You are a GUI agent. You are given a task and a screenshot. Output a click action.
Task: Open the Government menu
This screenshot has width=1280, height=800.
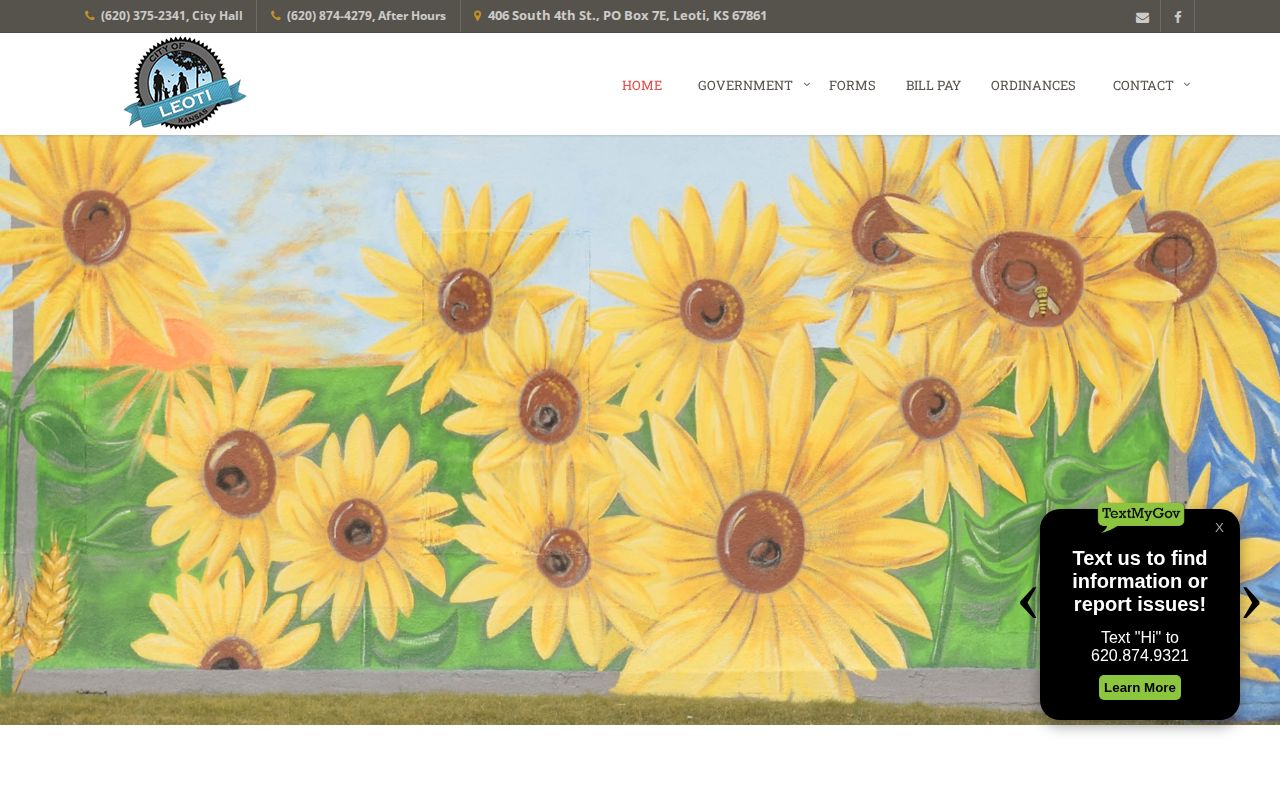745,86
